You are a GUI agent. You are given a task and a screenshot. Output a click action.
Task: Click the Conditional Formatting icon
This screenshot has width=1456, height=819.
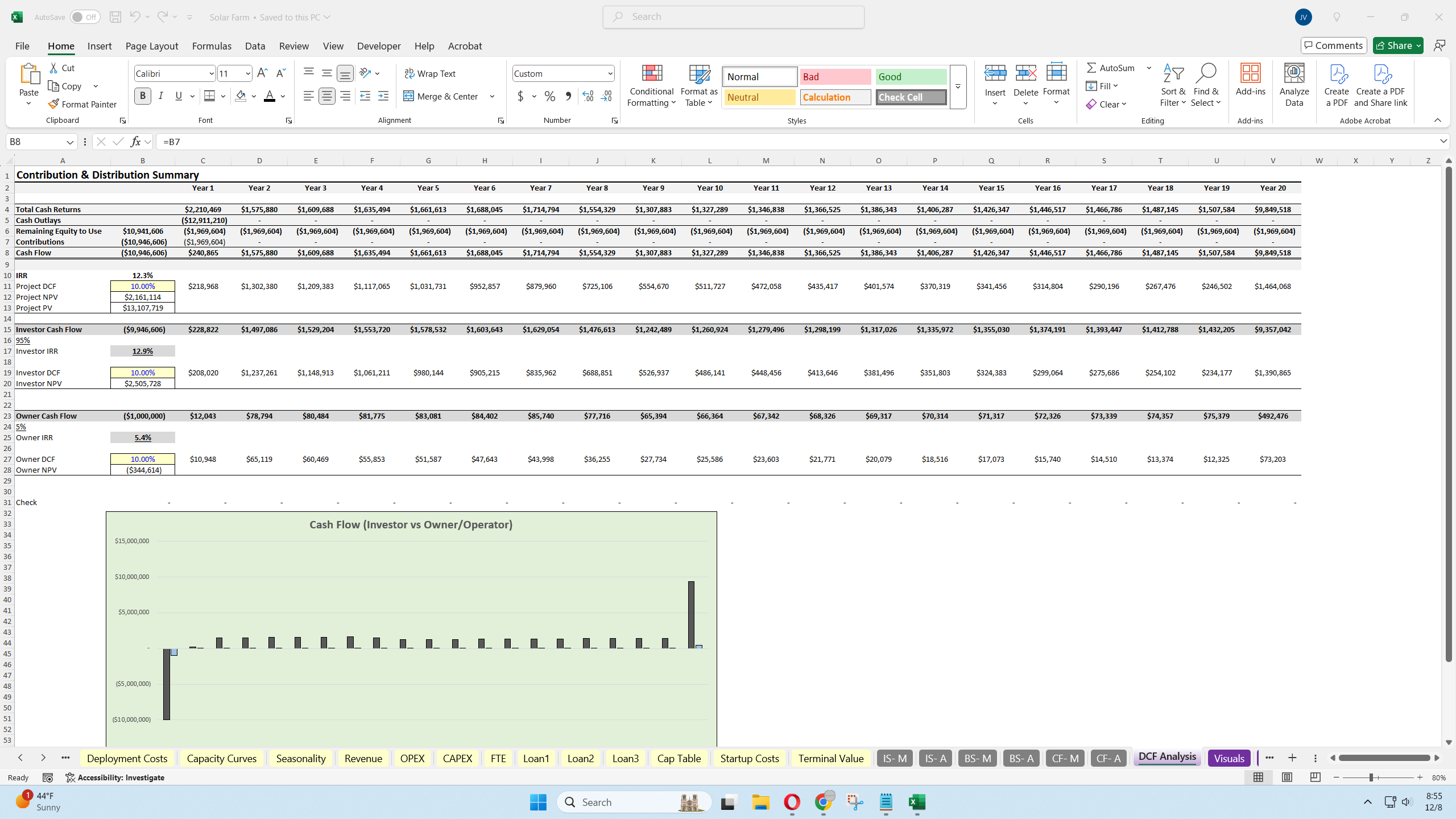(x=652, y=74)
